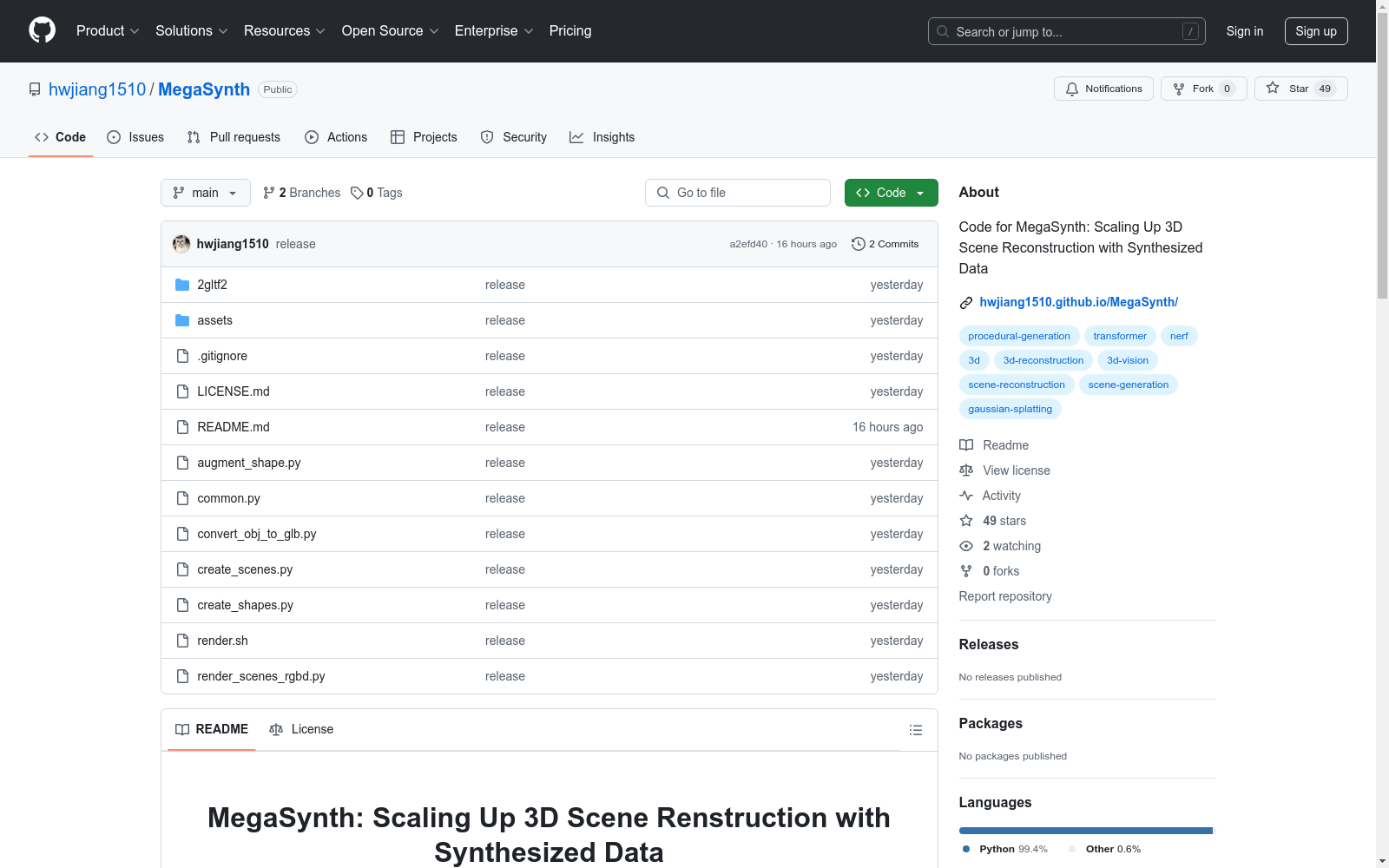Switch to the Actions tab
This screenshot has width=1389, height=868.
pos(336,137)
